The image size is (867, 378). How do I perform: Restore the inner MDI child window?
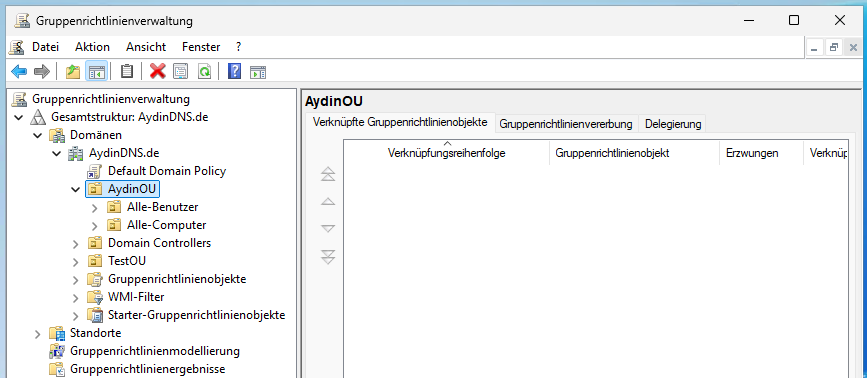(833, 48)
